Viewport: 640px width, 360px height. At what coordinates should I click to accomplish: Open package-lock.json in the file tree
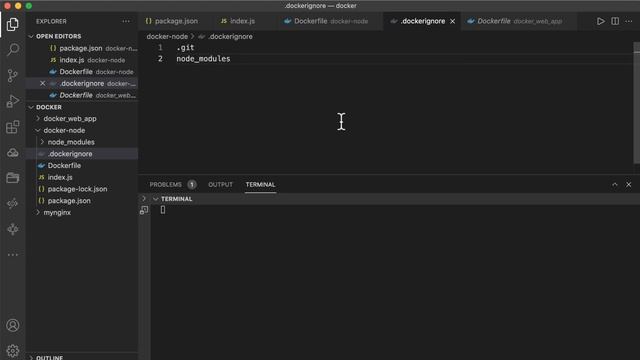click(82, 189)
